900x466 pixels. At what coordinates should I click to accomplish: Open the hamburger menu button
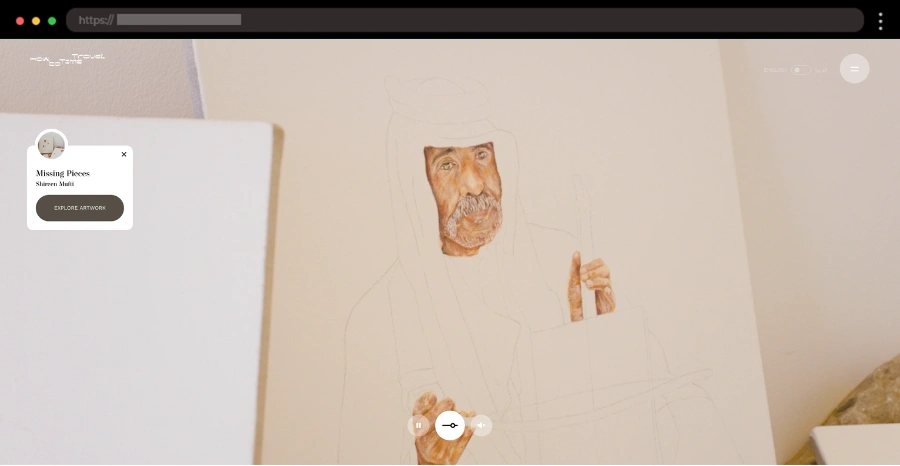(854, 69)
